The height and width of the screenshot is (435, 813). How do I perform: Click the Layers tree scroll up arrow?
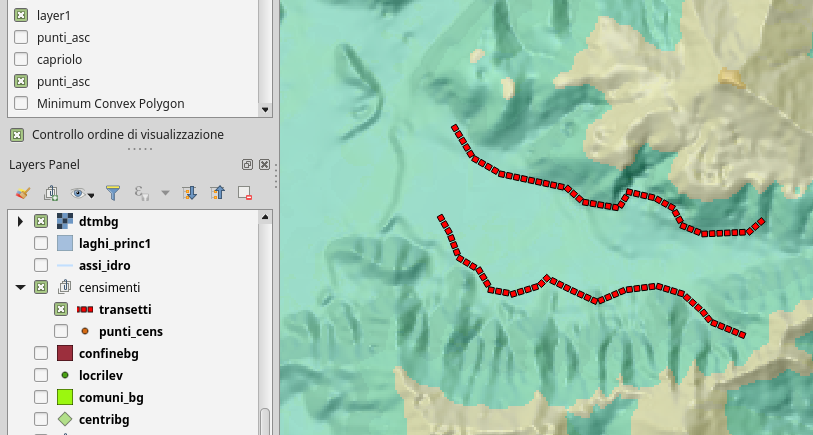click(x=265, y=217)
